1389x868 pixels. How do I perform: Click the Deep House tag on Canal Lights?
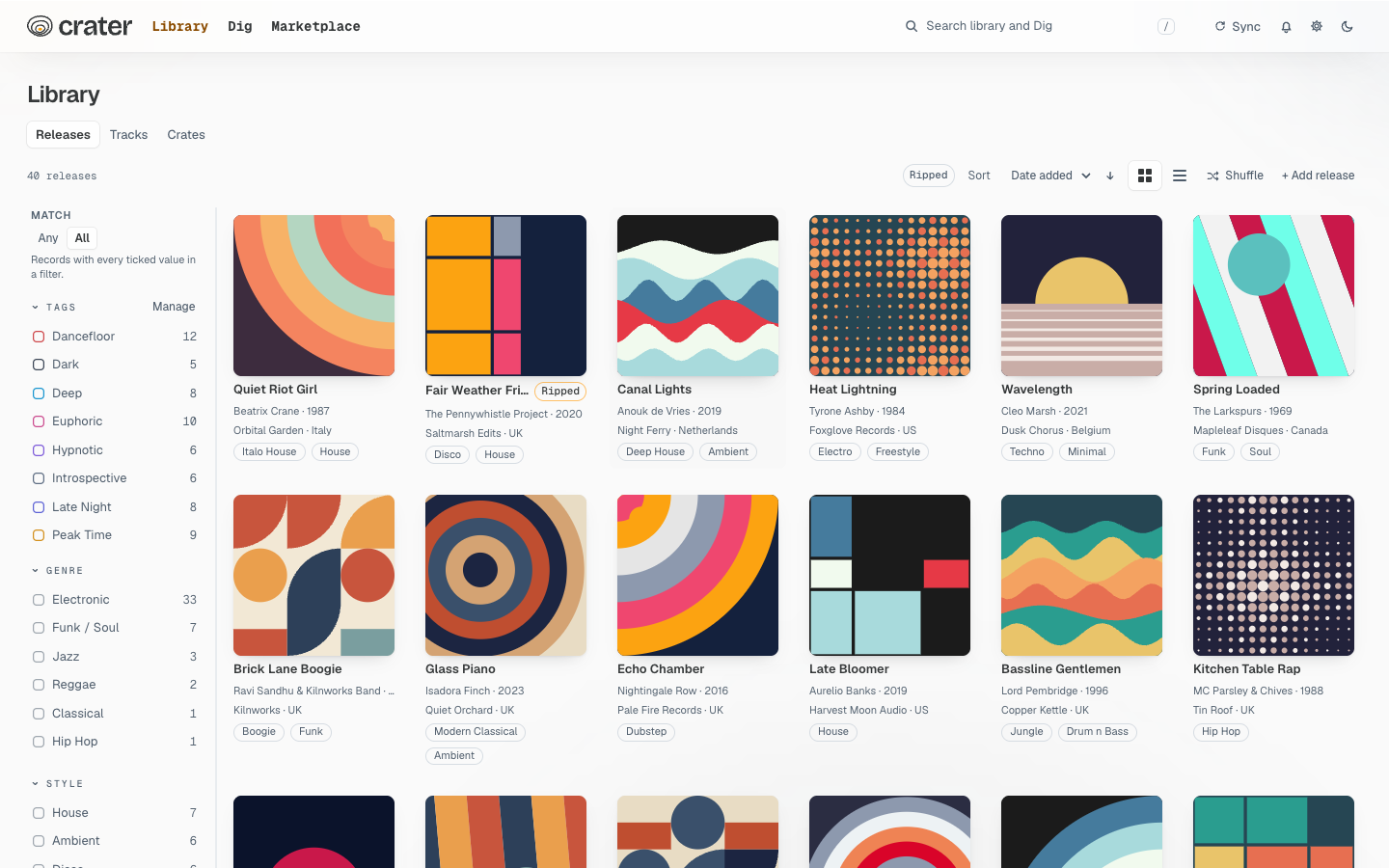pos(655,451)
